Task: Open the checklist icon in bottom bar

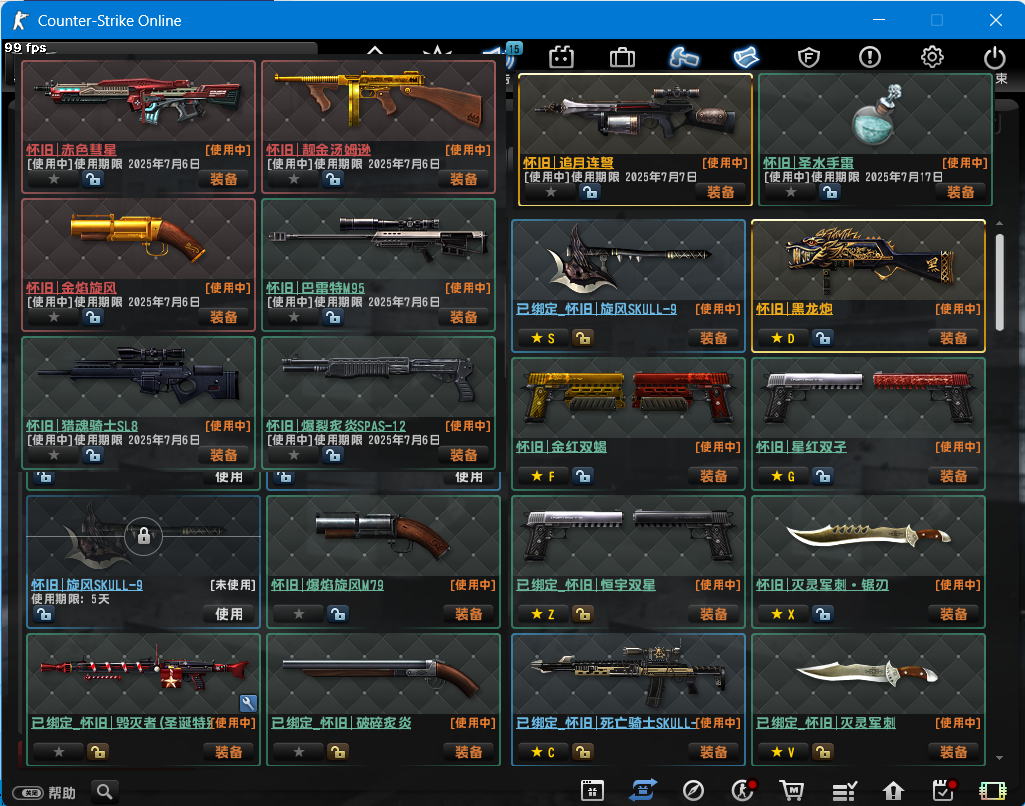Action: [x=844, y=790]
